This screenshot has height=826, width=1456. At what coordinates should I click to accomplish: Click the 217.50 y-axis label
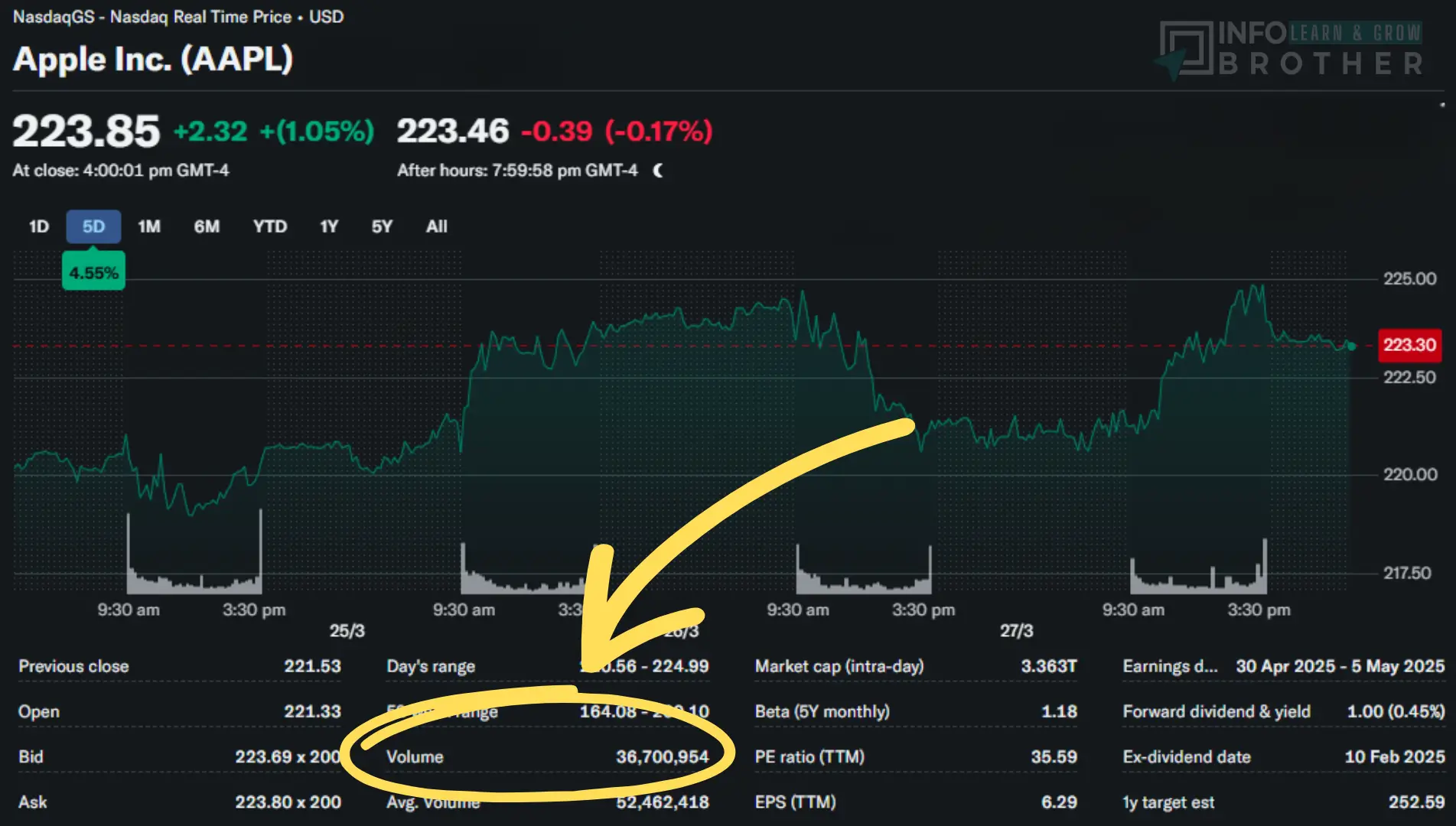(1406, 573)
